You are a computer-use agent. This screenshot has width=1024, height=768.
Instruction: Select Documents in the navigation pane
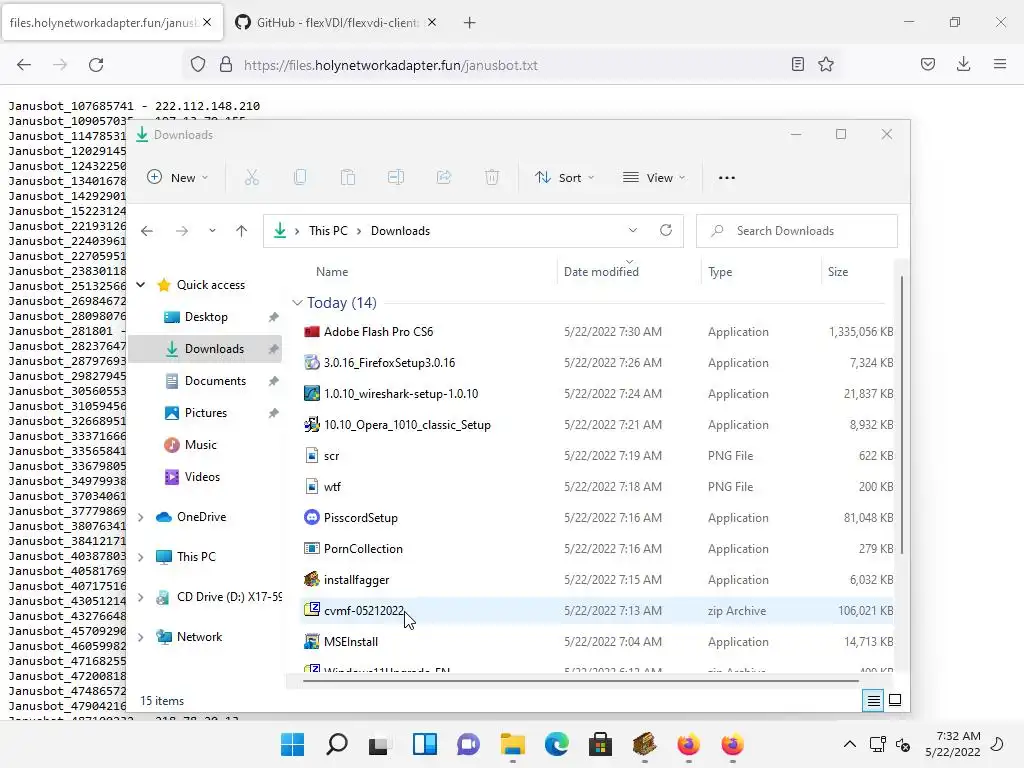215,381
